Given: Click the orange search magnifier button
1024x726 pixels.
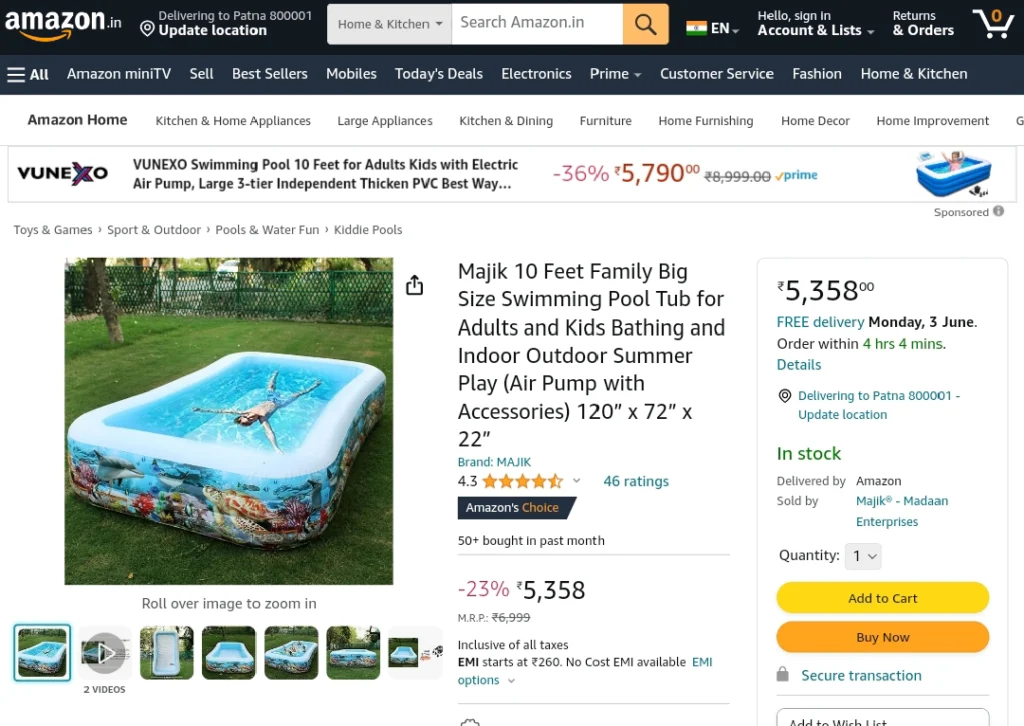Looking at the screenshot, I should (x=645, y=24).
